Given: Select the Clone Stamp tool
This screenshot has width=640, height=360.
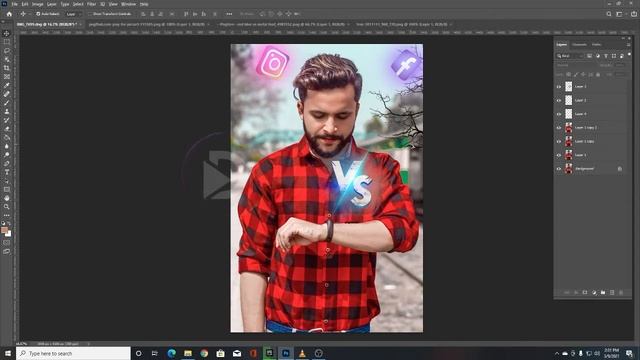Looking at the screenshot, I should tap(7, 111).
